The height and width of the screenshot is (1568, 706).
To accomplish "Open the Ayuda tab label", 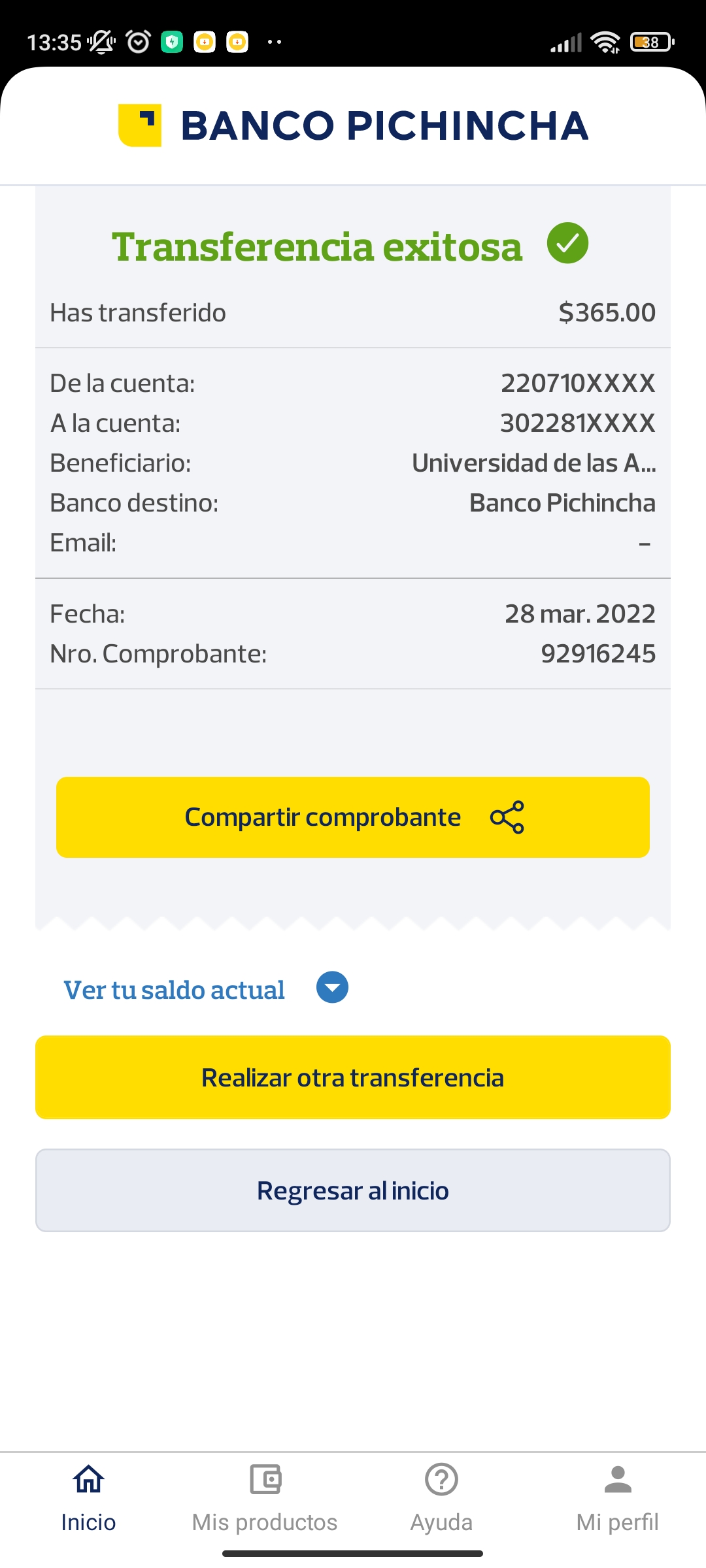I will coord(441,1522).
